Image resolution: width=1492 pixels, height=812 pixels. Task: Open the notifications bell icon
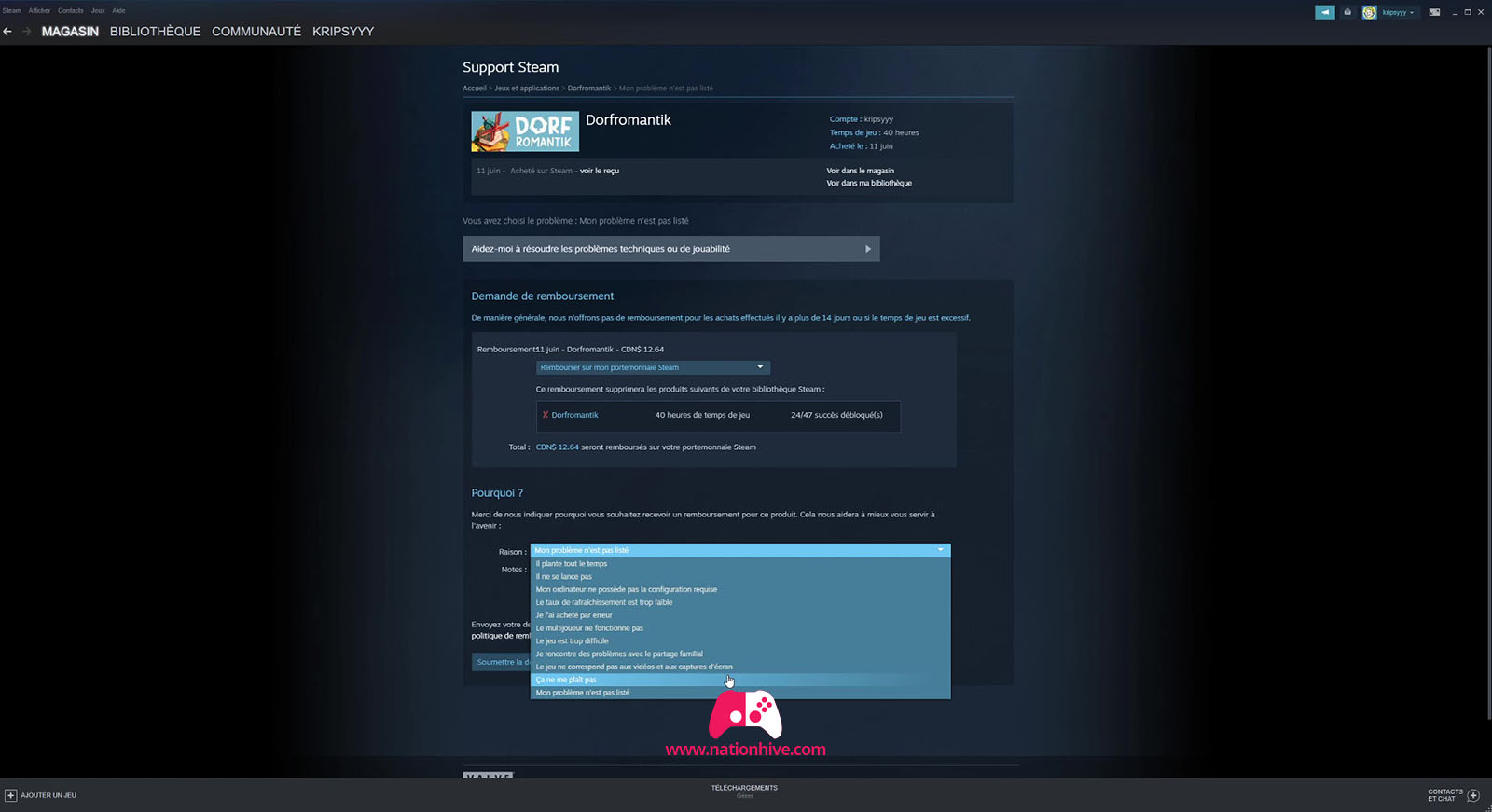[1347, 12]
